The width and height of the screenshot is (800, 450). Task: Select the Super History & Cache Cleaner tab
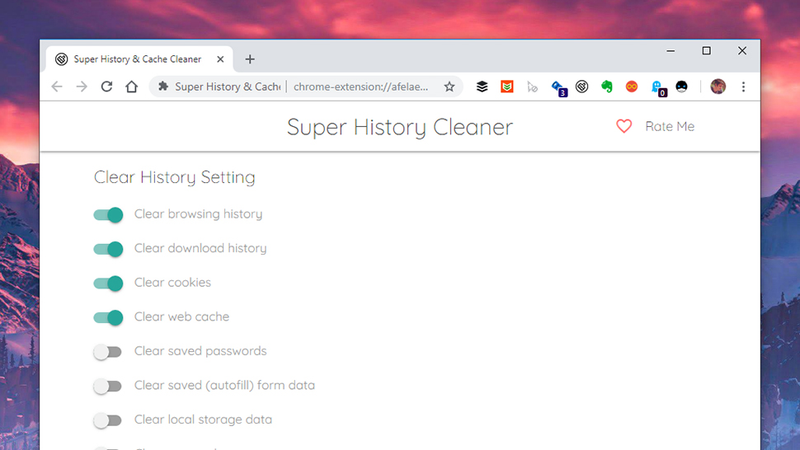(x=139, y=59)
